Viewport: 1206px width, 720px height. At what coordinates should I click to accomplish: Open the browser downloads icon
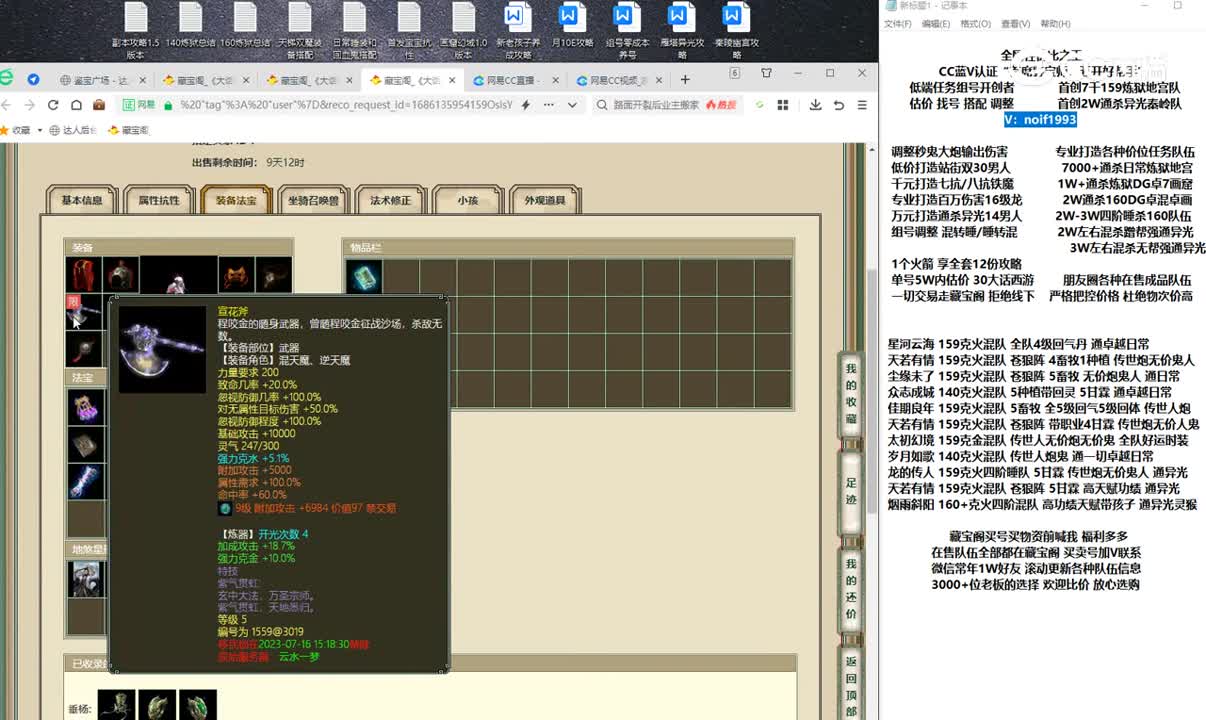click(816, 105)
